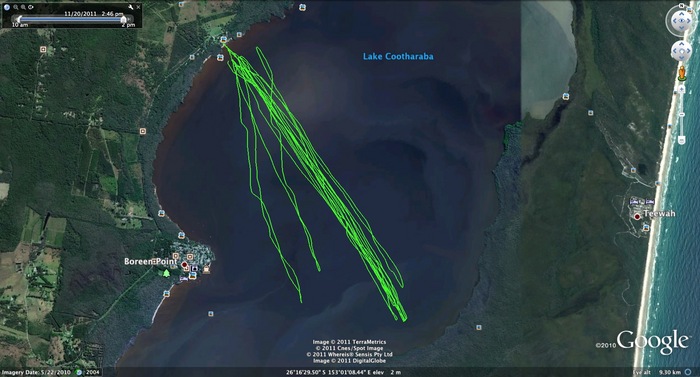Select the Street View pegman icon
This screenshot has width=700, height=377.
(682, 73)
